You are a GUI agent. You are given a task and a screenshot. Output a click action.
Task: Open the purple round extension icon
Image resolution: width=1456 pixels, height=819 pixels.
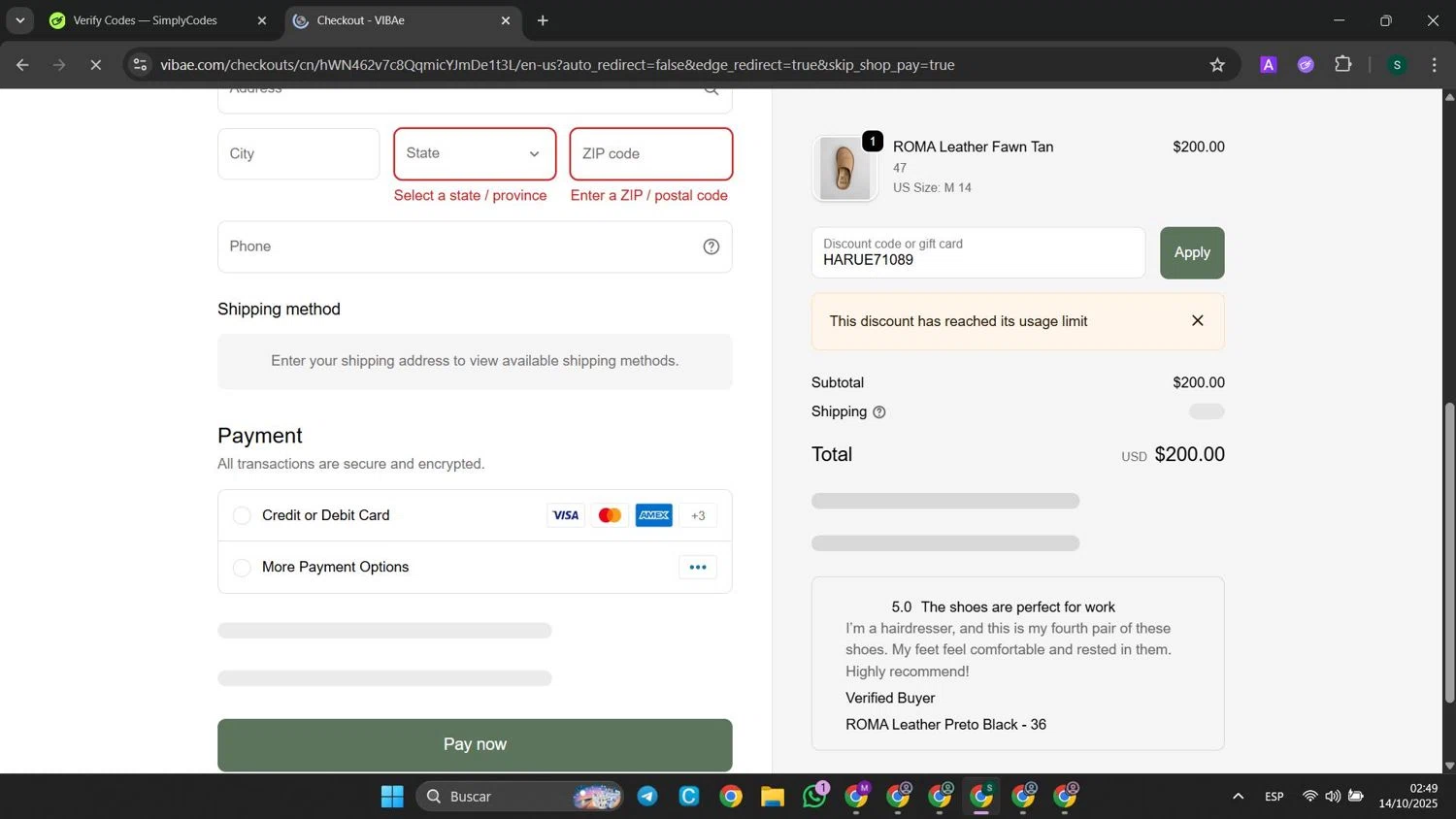click(x=1306, y=65)
